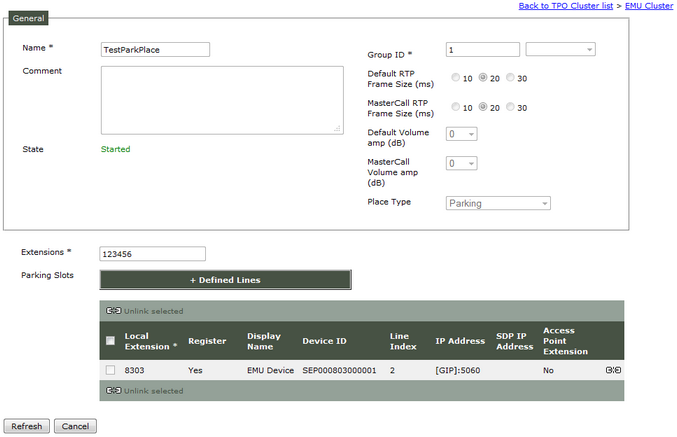677x437 pixels.
Task: Click the Extensions field 123456
Action: pyautogui.click(x=152, y=254)
